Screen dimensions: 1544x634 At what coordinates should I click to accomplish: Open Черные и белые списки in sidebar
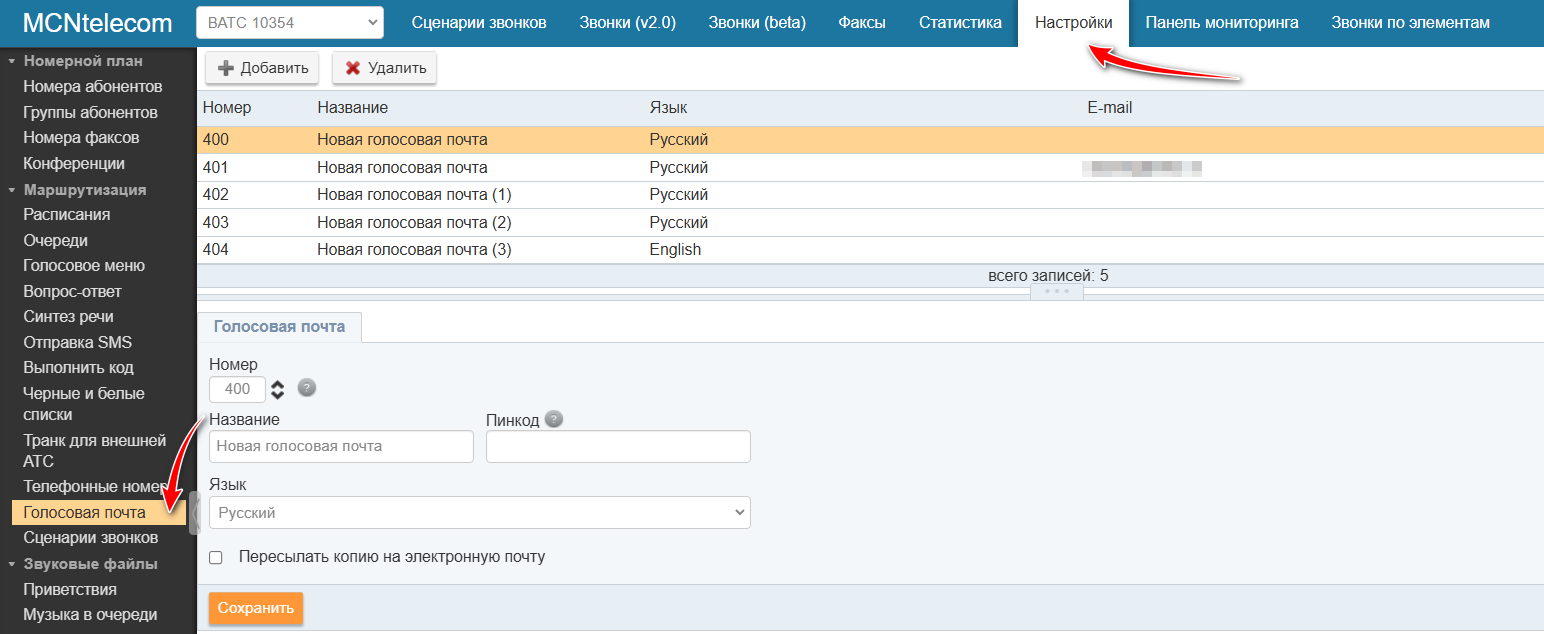tap(84, 404)
